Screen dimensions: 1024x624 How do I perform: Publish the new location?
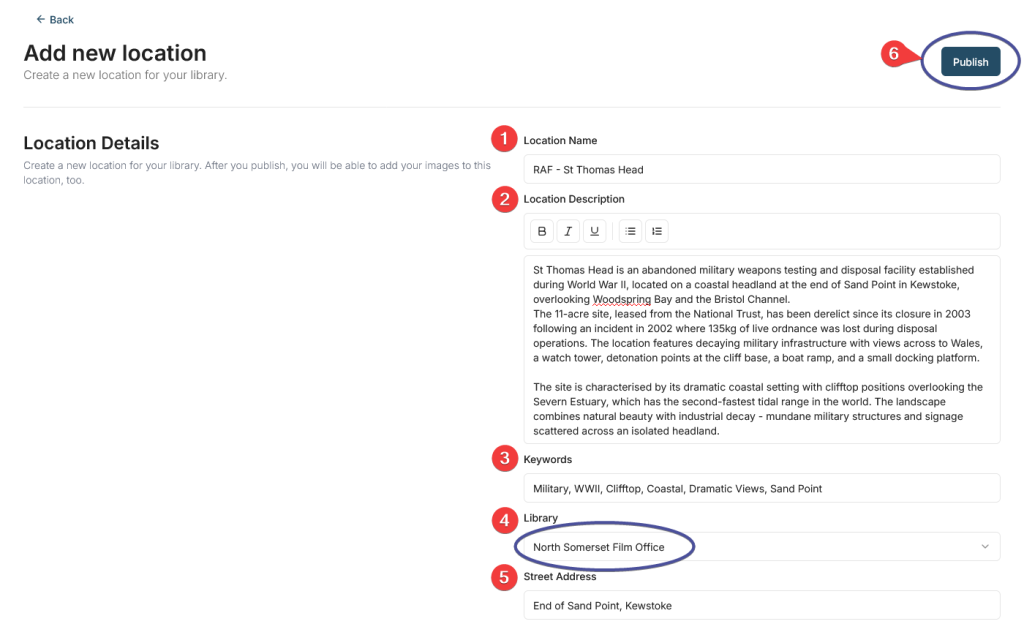[970, 62]
